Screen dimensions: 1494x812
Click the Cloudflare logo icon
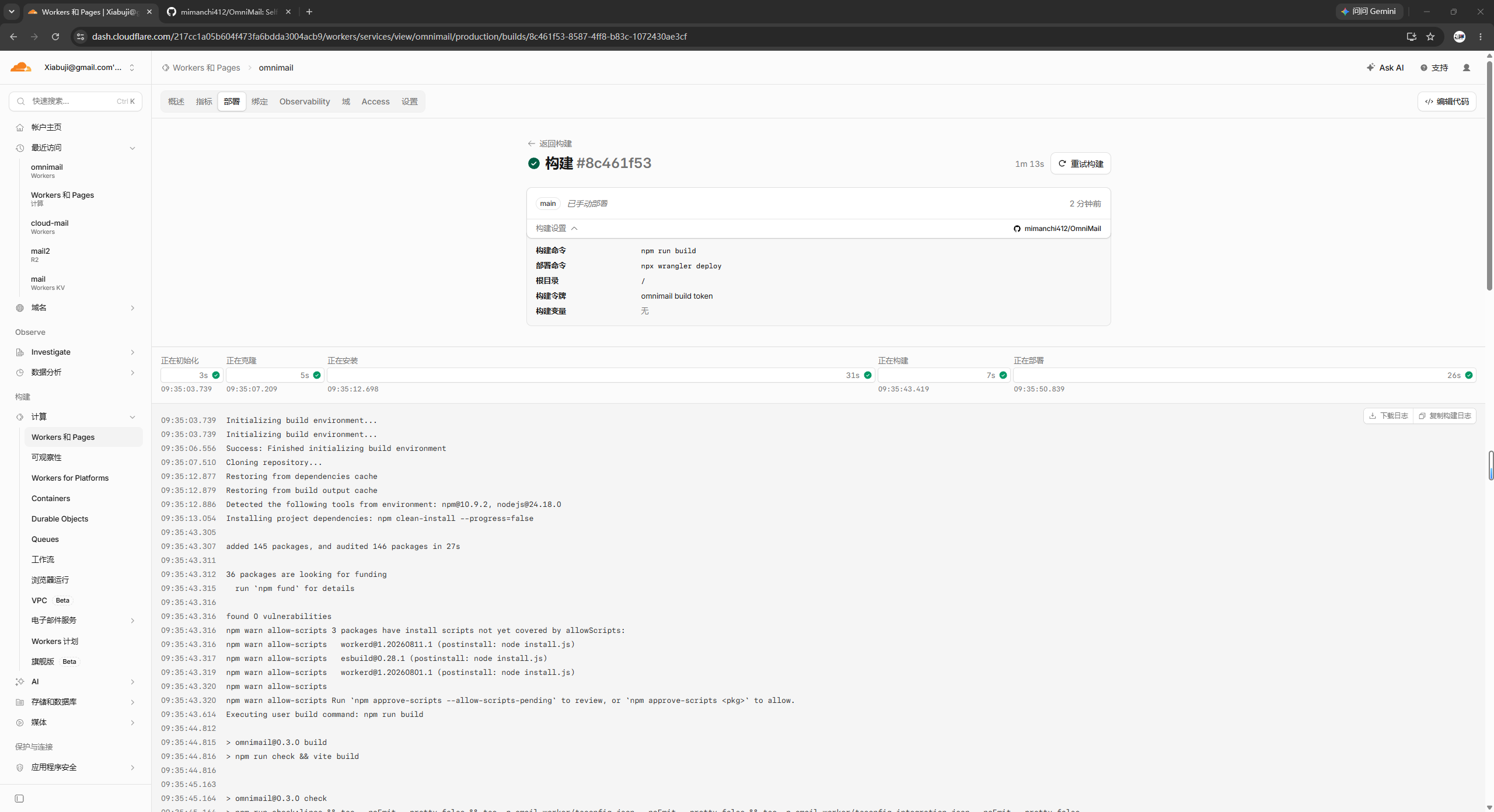click(20, 67)
